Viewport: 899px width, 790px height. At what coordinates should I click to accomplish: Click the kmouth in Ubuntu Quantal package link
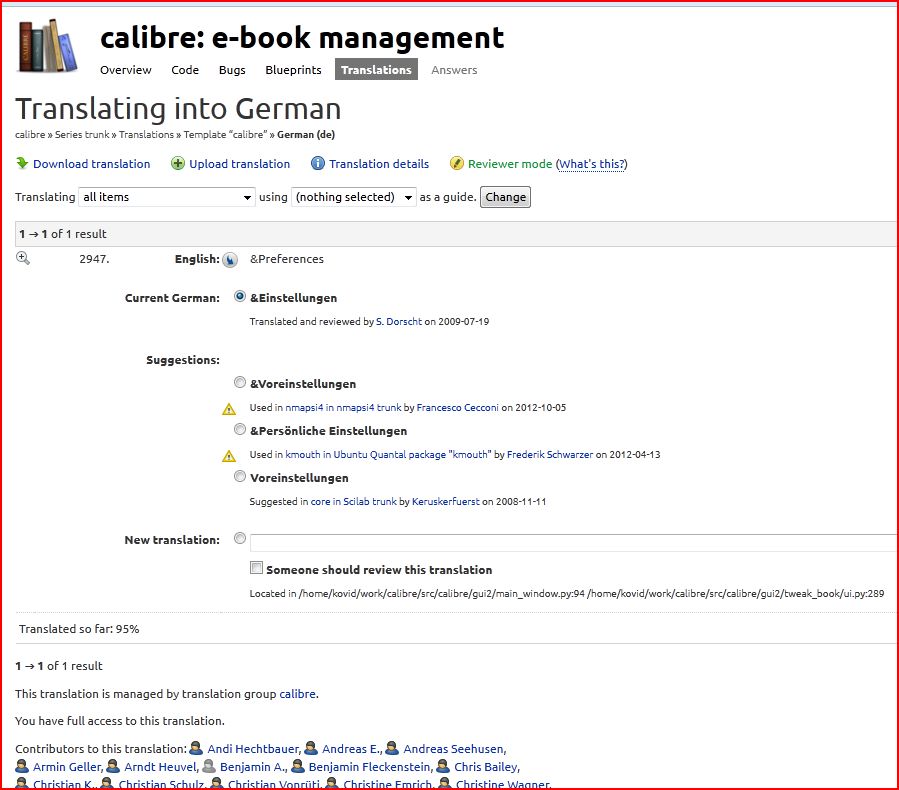[388, 455]
